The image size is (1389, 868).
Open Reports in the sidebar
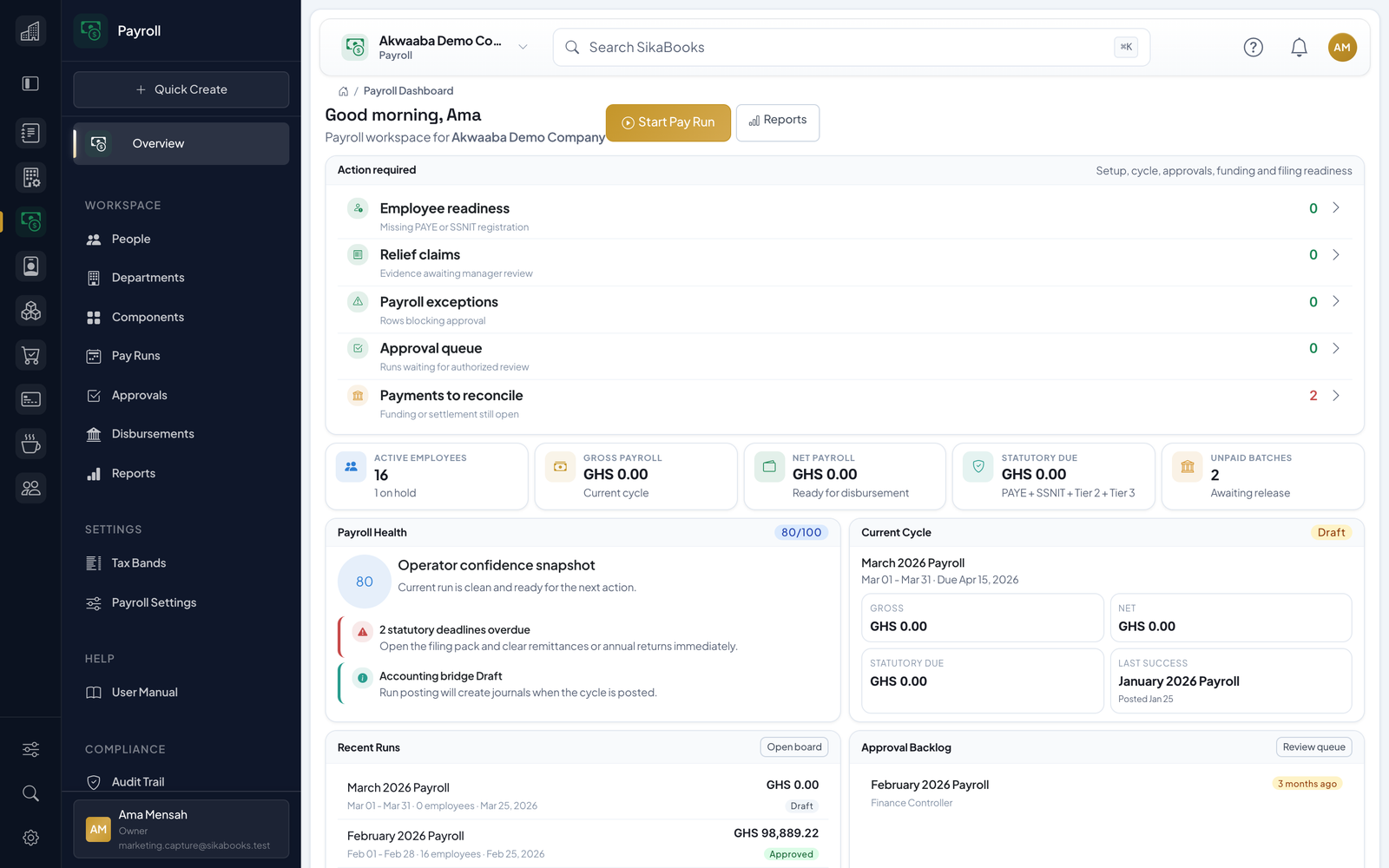pos(181,474)
